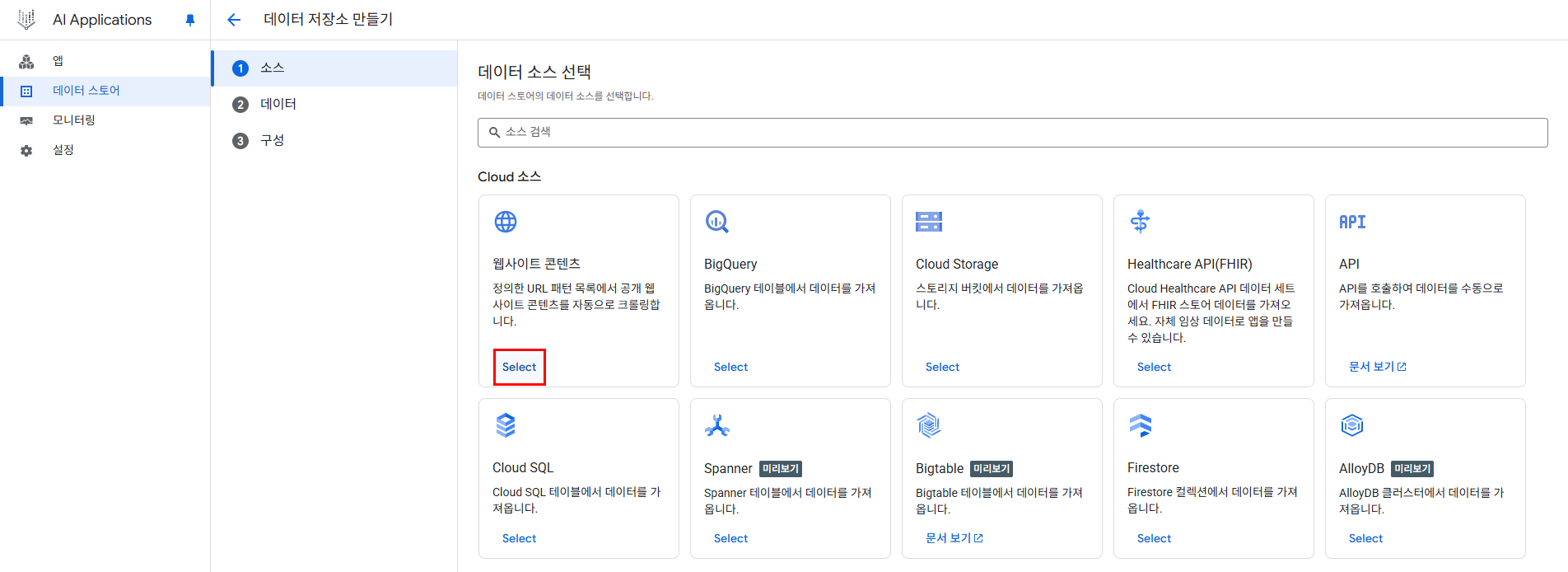Click the AI Applications logo icon
This screenshot has height=572, width=1568.
point(26,20)
